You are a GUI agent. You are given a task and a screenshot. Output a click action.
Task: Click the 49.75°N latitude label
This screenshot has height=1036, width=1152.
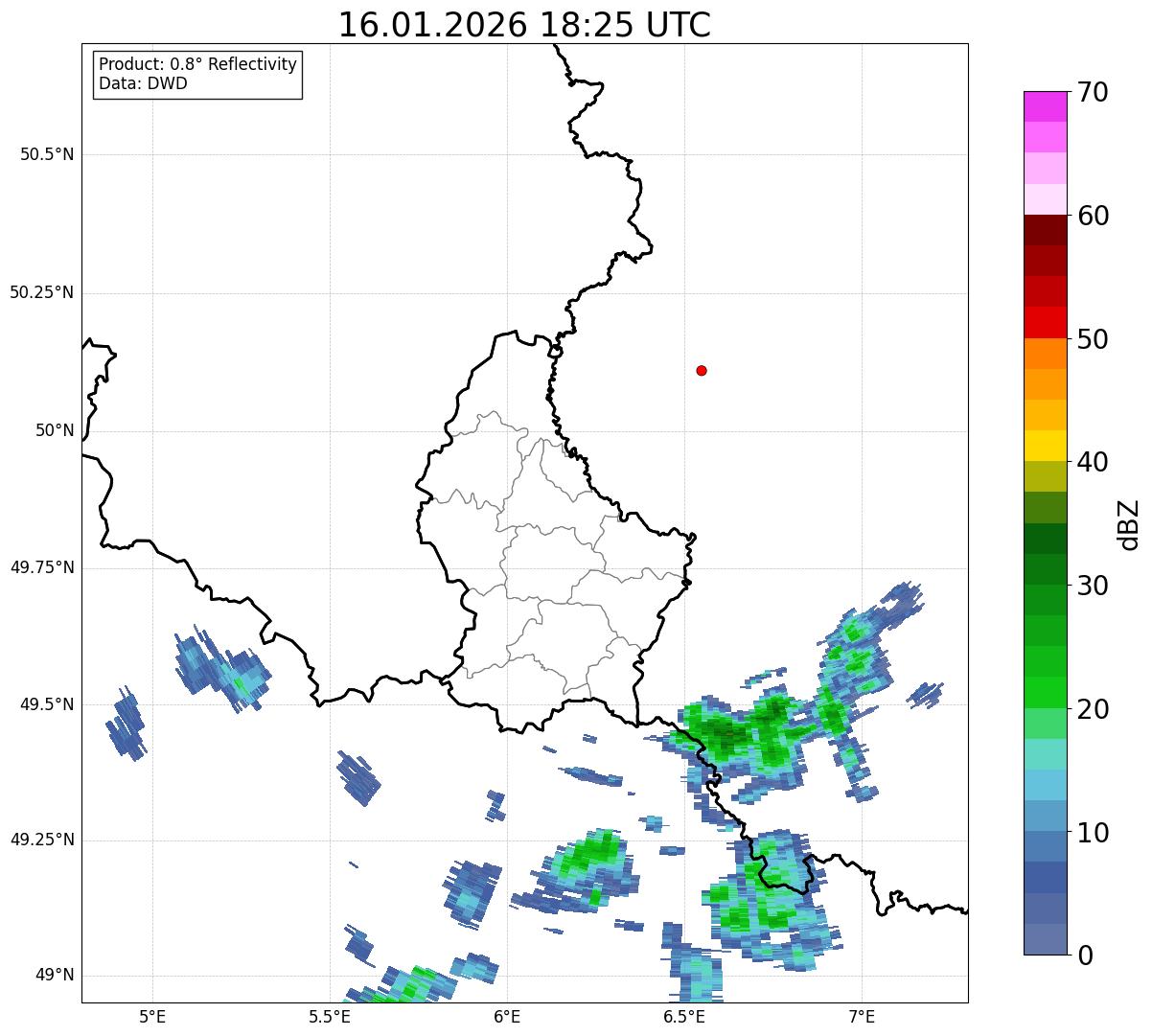[42, 567]
